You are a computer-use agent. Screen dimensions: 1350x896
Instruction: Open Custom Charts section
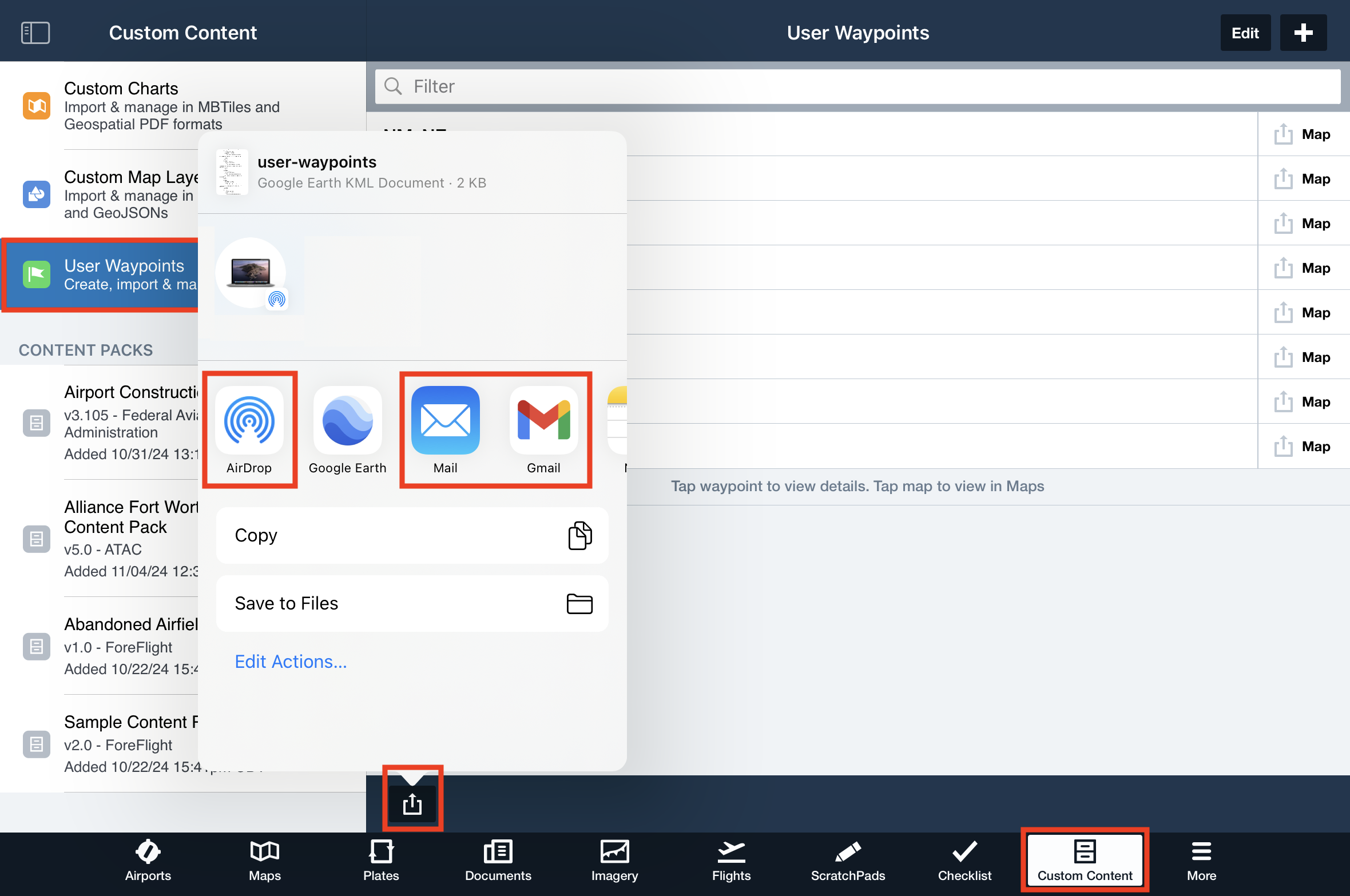[183, 106]
